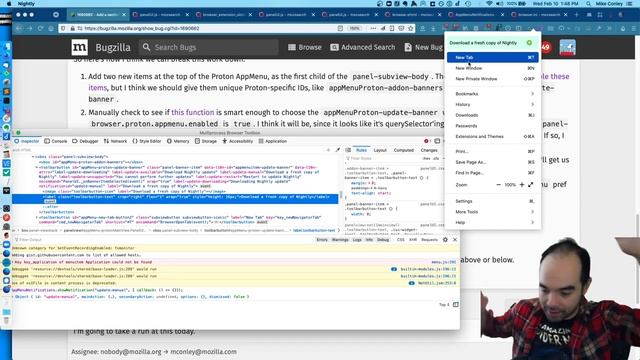Expand the Bookmarks submenu

pos(493,94)
